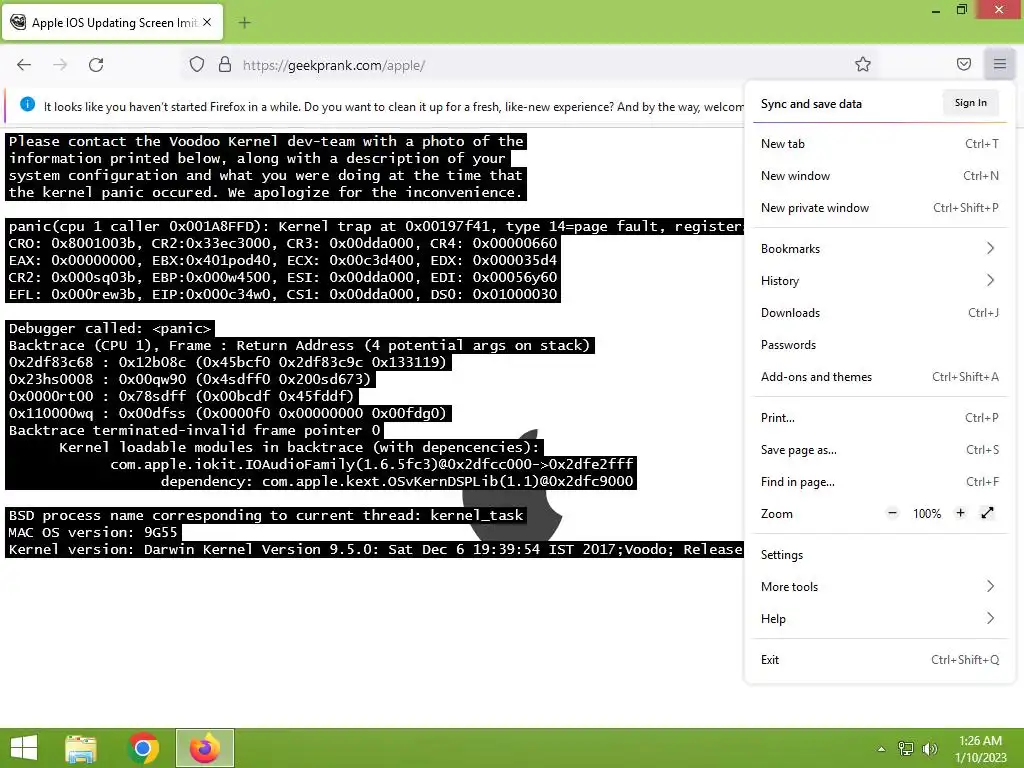This screenshot has height=768, width=1024.
Task: Expand the More tools submenu
Action: [880, 587]
